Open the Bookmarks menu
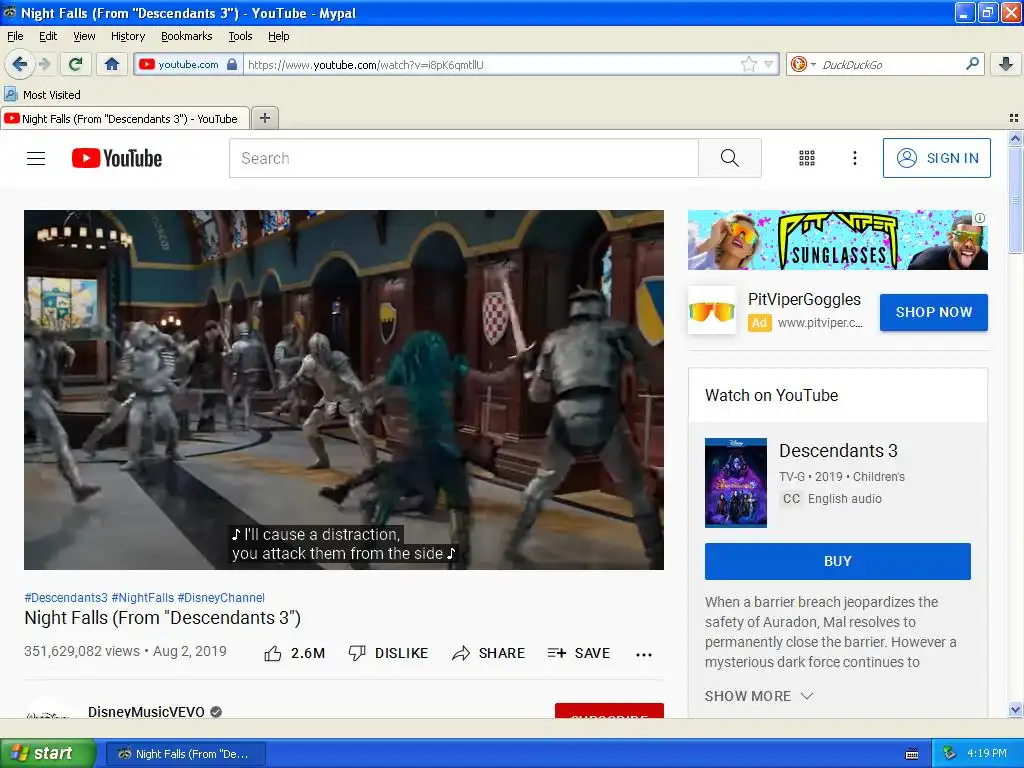The height and width of the screenshot is (768, 1024). click(x=186, y=36)
